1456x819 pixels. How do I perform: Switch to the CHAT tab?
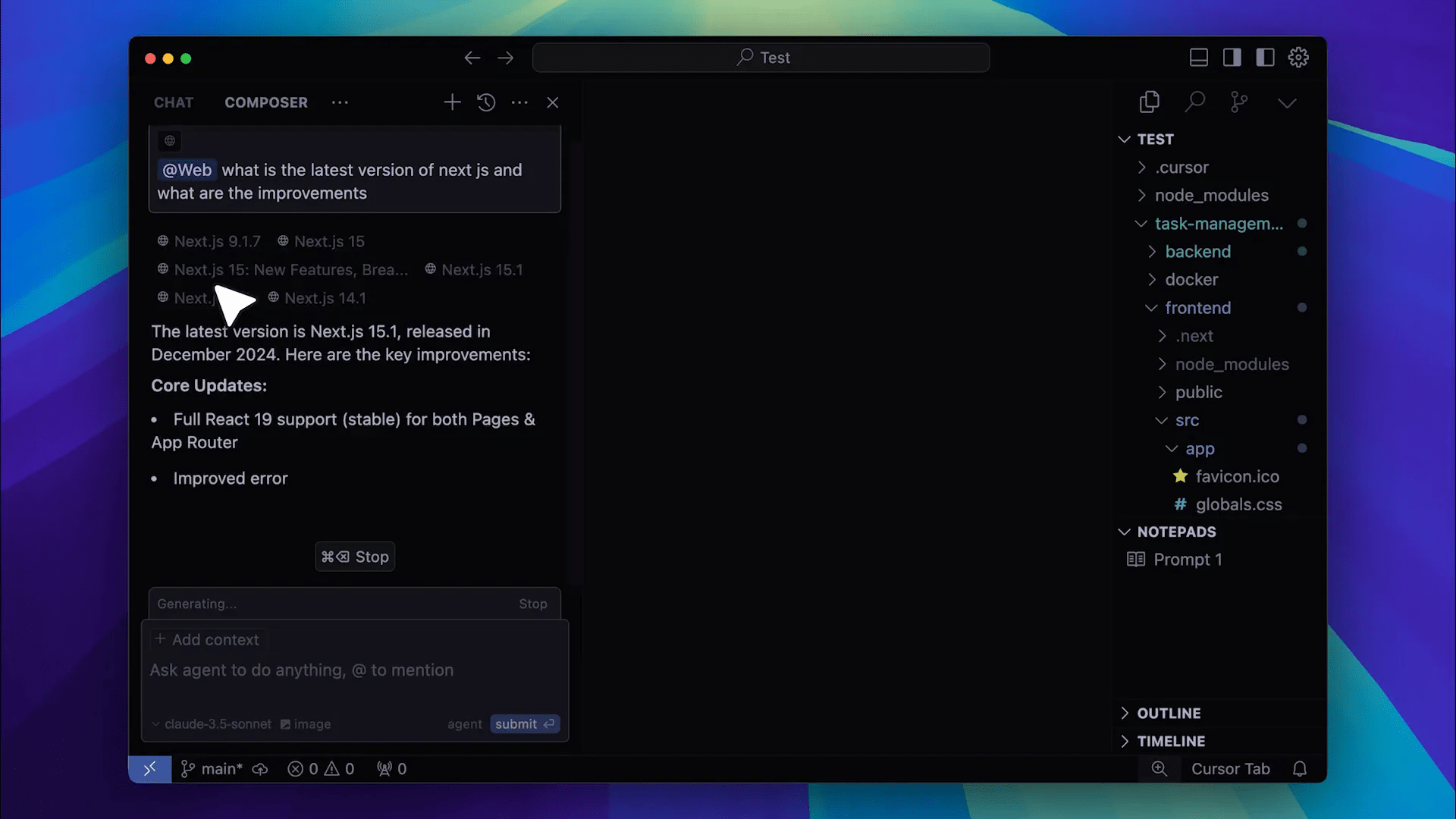tap(174, 102)
